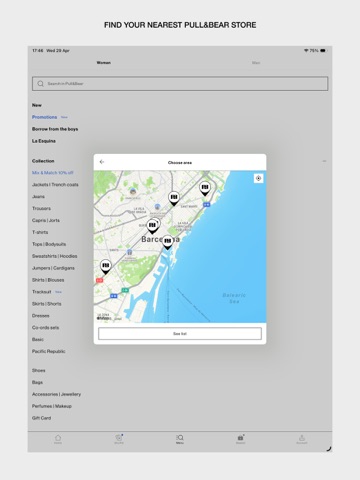This screenshot has height=480, width=360.
Task: Open the Shoes category
Action: click(39, 370)
